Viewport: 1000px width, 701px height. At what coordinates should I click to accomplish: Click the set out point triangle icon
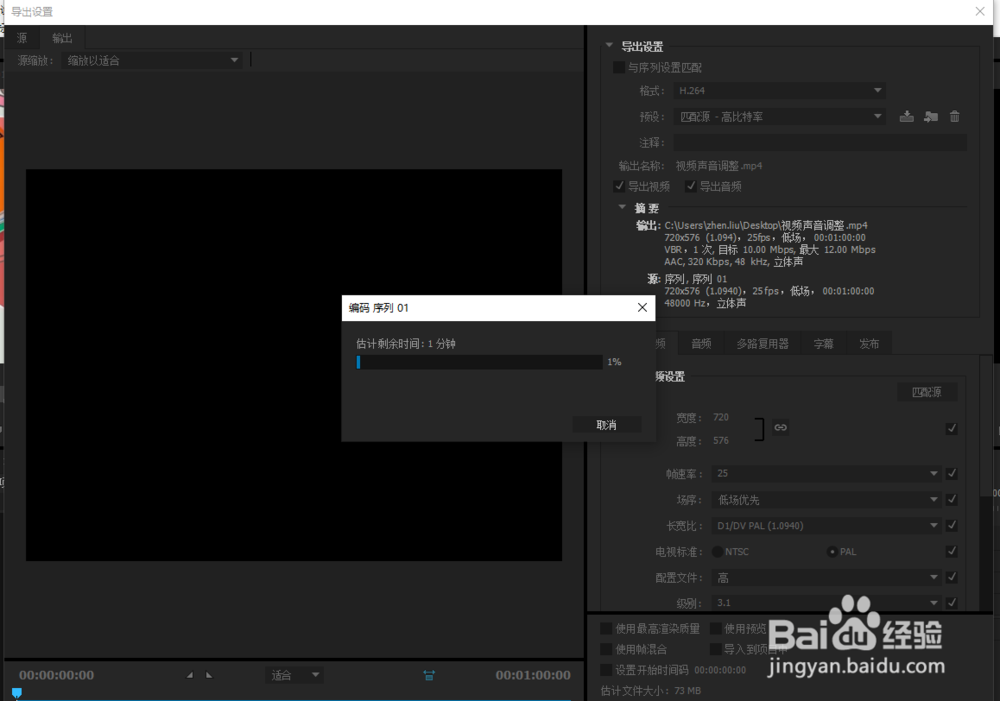click(209, 675)
